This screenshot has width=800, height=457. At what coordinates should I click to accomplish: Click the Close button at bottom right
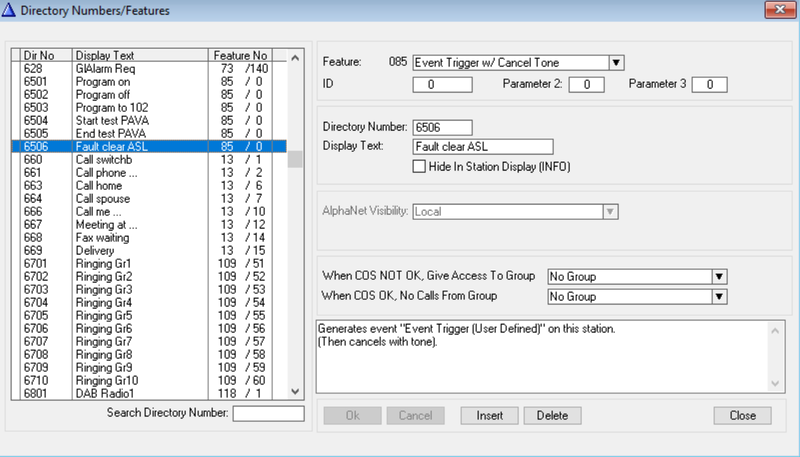pos(742,416)
